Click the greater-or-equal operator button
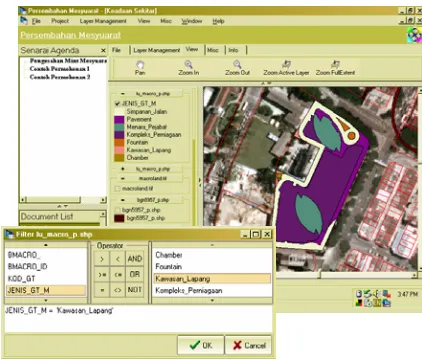 [x=102, y=274]
